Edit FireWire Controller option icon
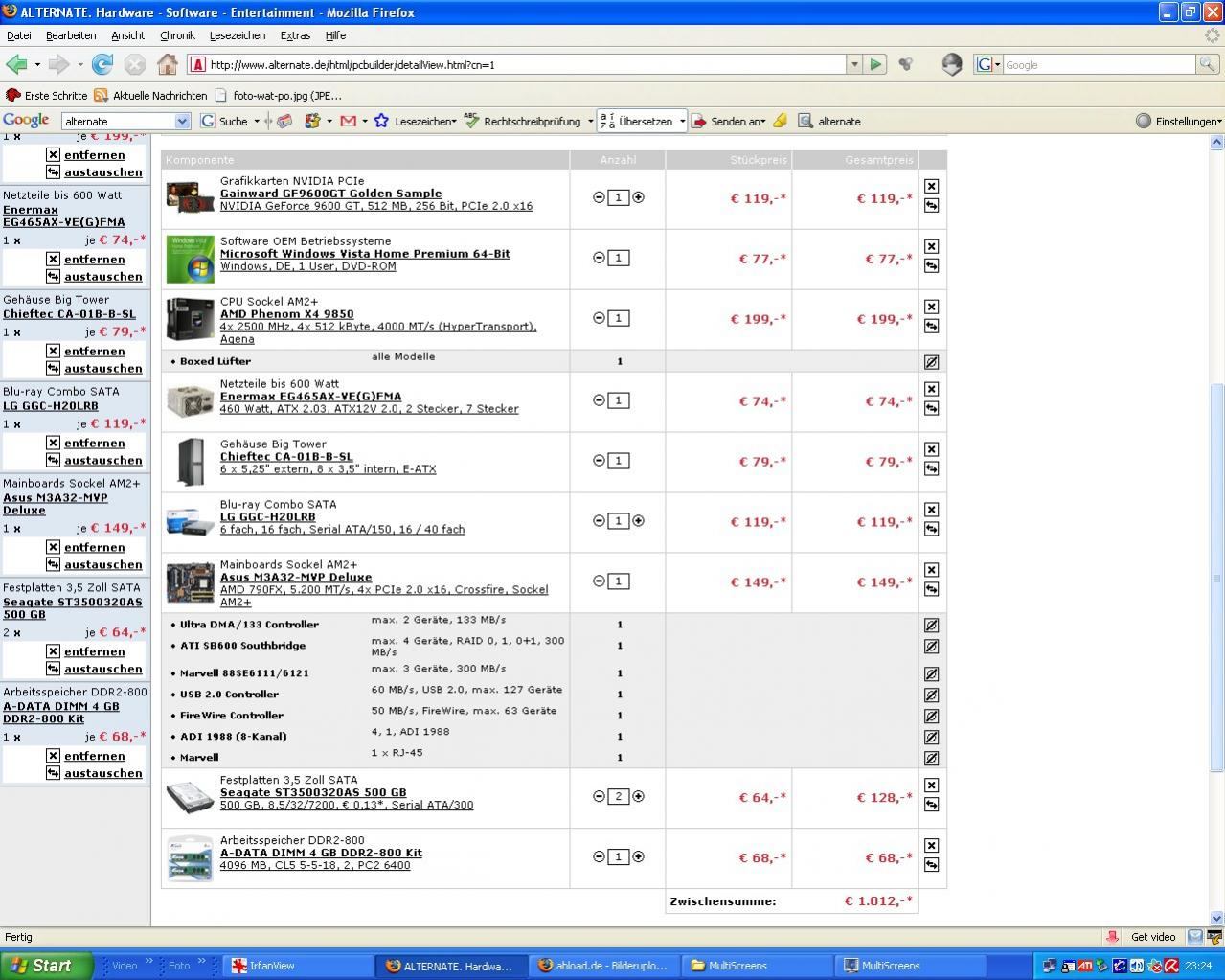The image size is (1225, 980). 931,717
